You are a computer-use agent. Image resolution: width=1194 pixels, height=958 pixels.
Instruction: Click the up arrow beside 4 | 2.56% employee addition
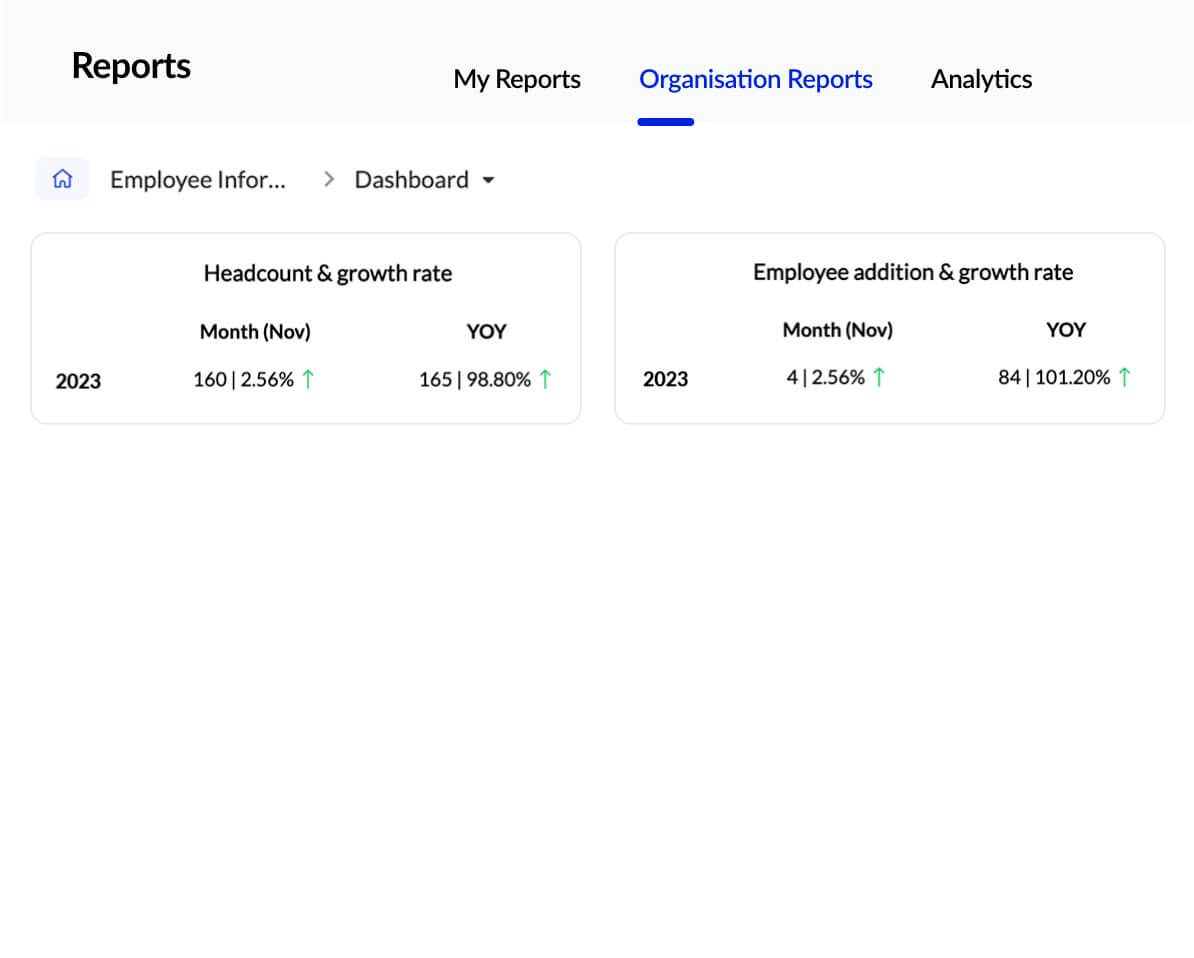coord(879,377)
